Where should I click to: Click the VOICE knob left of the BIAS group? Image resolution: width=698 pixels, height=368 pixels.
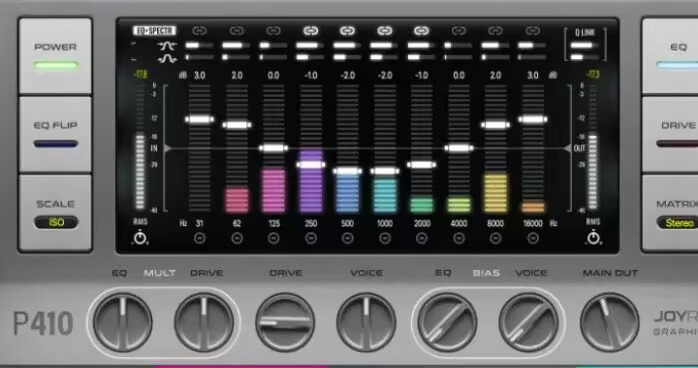pyautogui.click(x=366, y=322)
